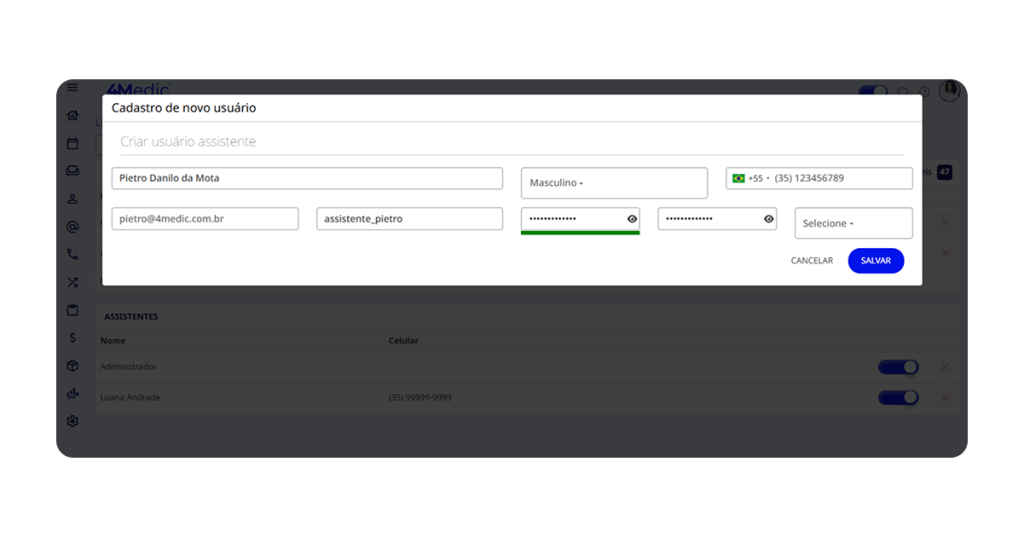
Task: Open the +55 Brazil country code selector
Action: (x=749, y=179)
